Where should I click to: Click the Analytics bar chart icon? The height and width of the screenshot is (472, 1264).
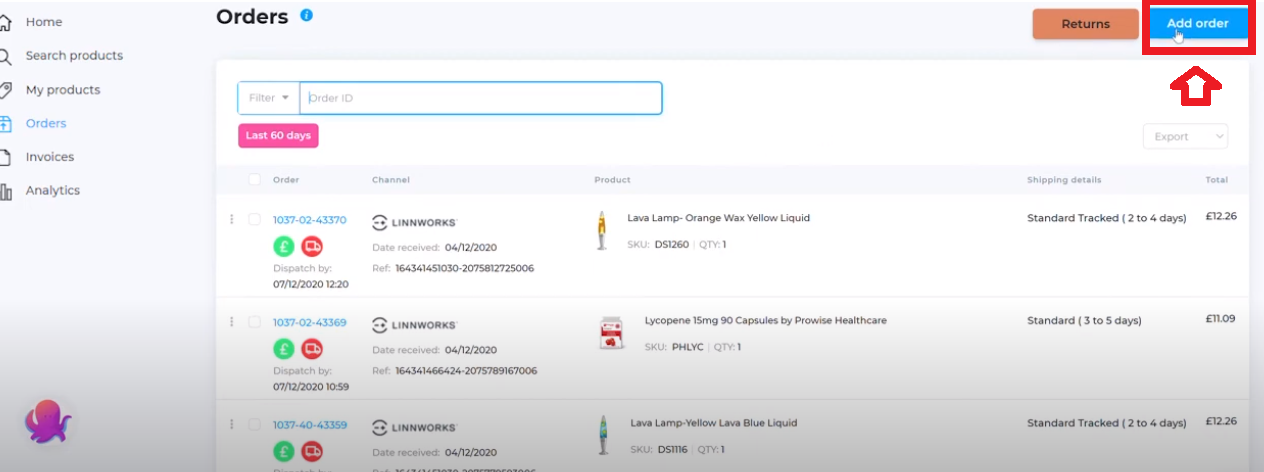(5, 191)
